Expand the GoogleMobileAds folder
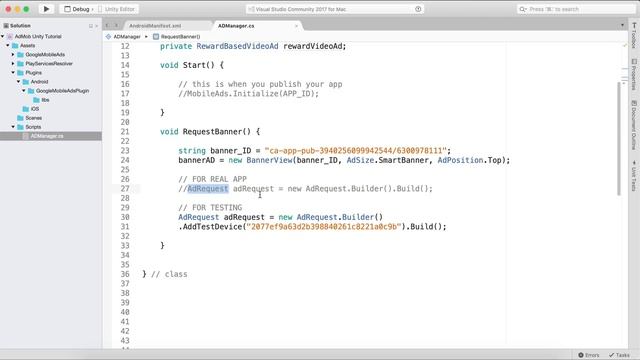640x360 pixels. [x=13, y=54]
